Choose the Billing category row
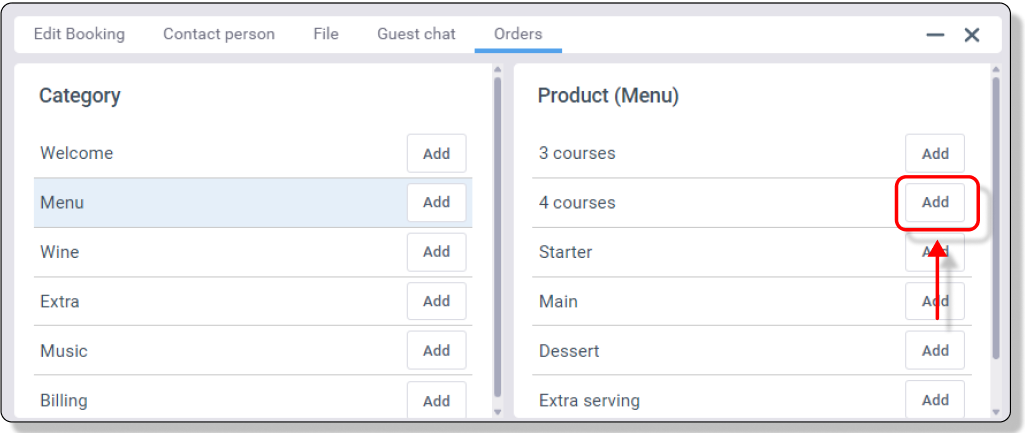This screenshot has width=1025, height=433. tap(200, 400)
